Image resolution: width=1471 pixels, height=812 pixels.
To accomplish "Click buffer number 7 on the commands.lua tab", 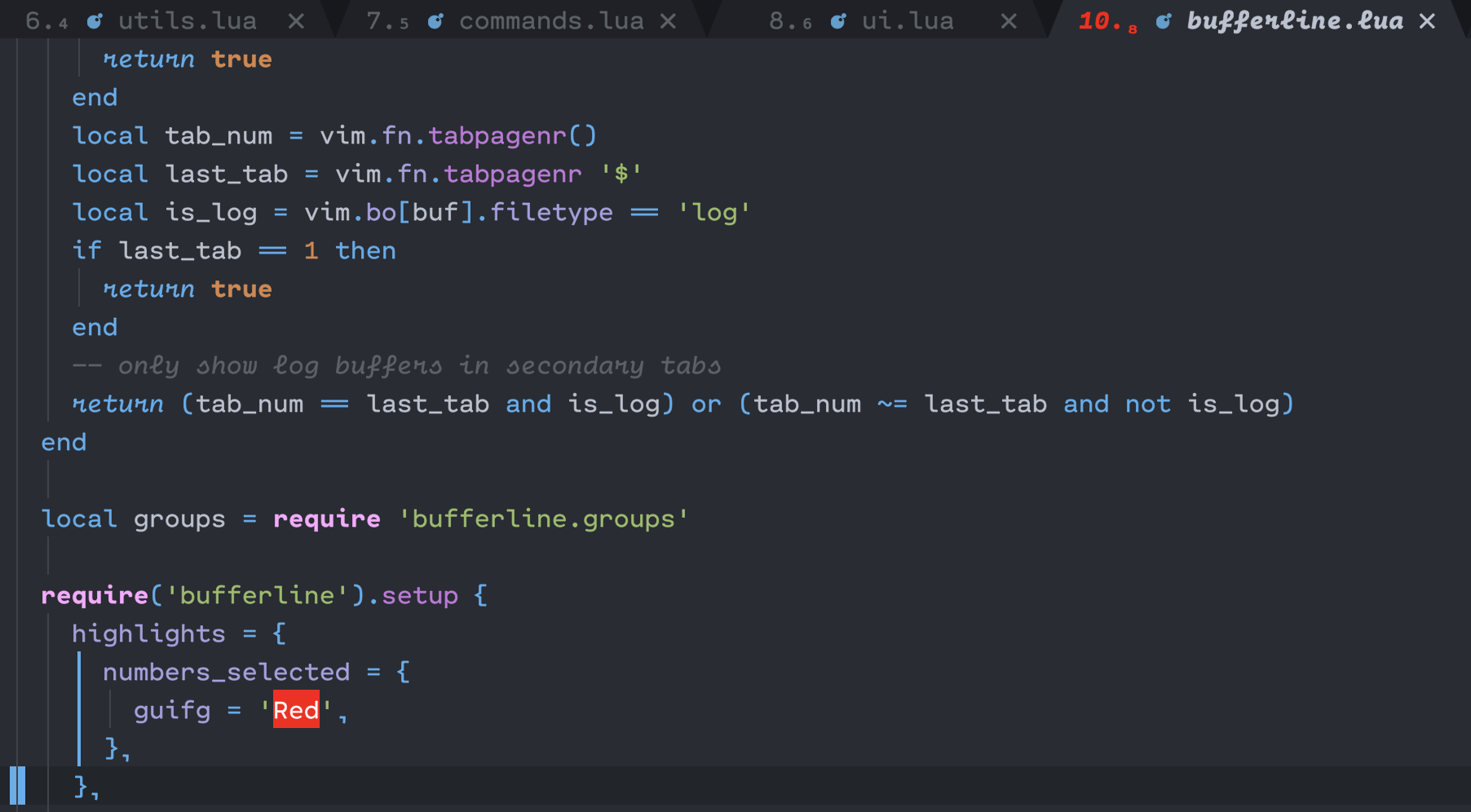I will 373,20.
